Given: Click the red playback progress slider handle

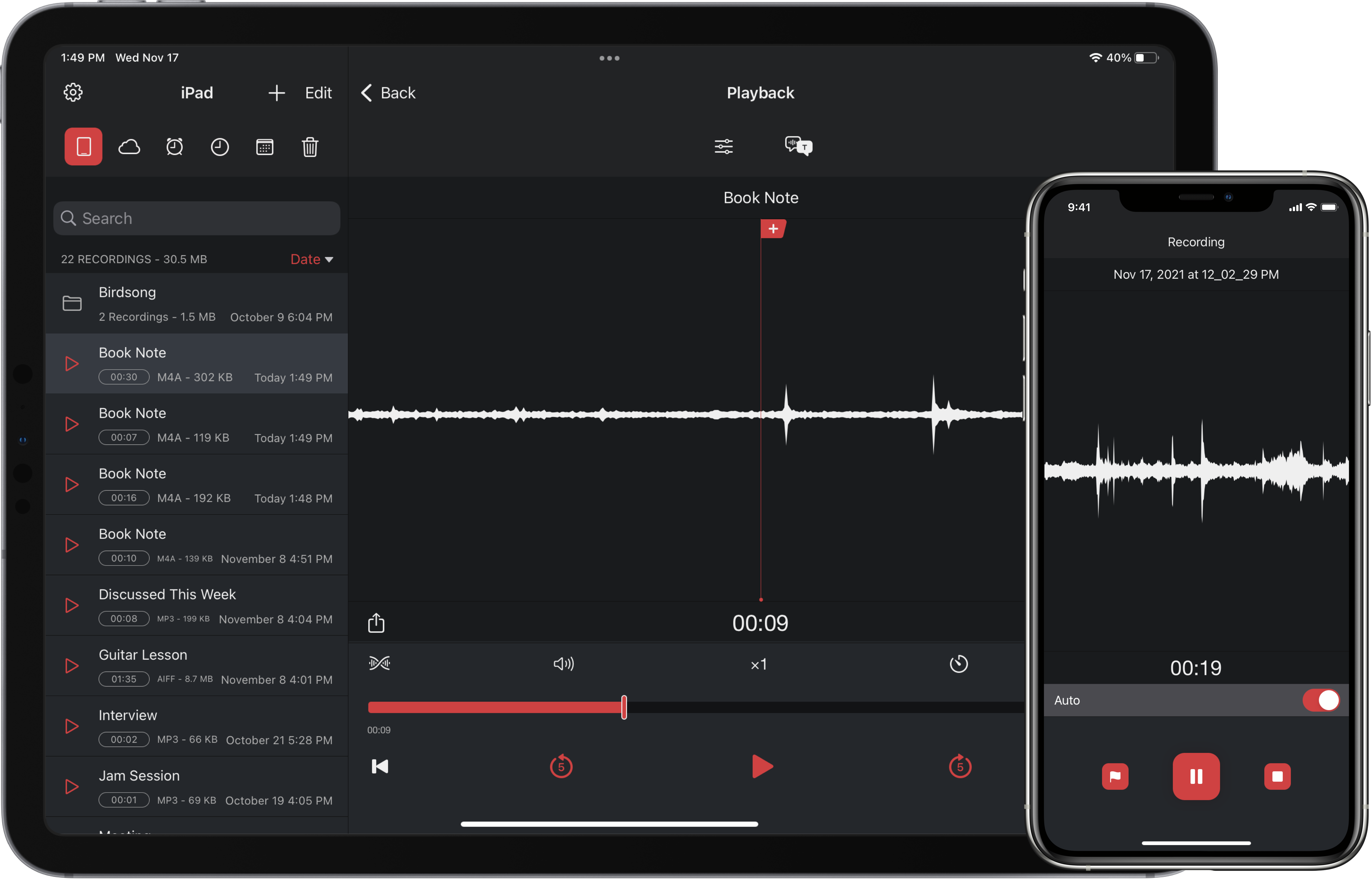Looking at the screenshot, I should point(624,708).
